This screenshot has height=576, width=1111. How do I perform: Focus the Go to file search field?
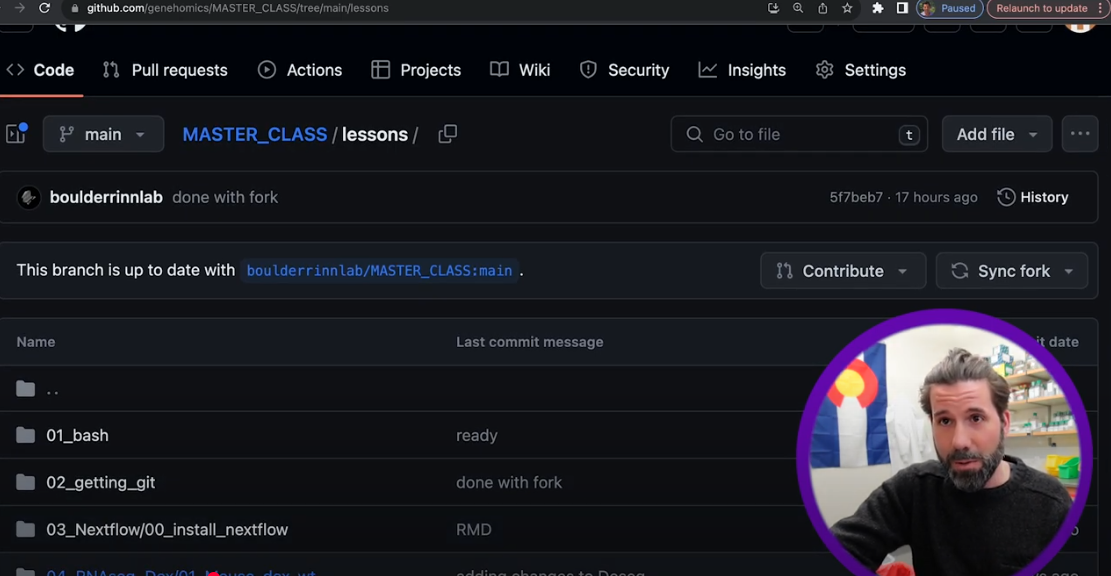[x=799, y=134]
